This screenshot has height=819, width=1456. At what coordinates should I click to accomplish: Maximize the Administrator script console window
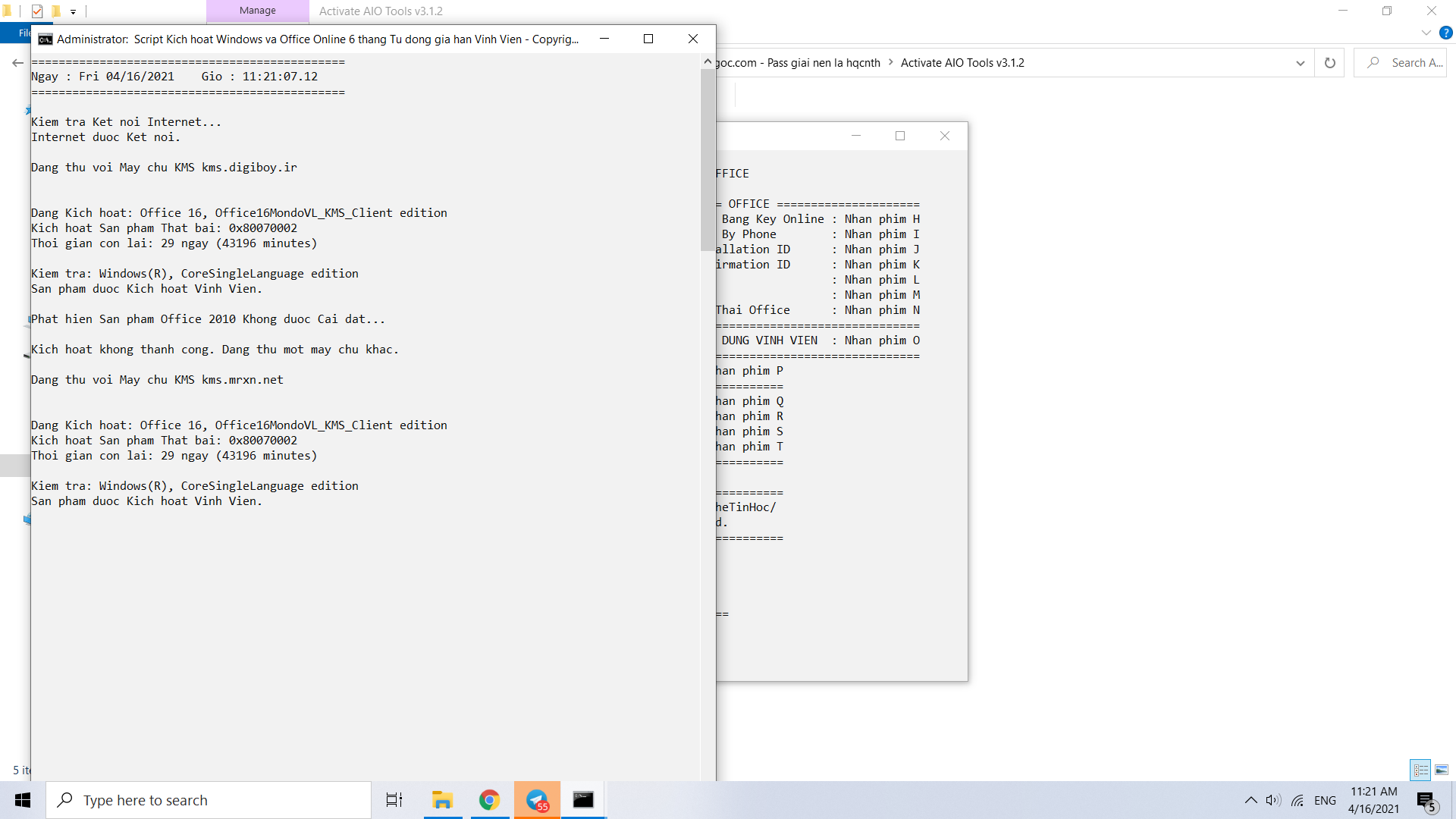[648, 39]
